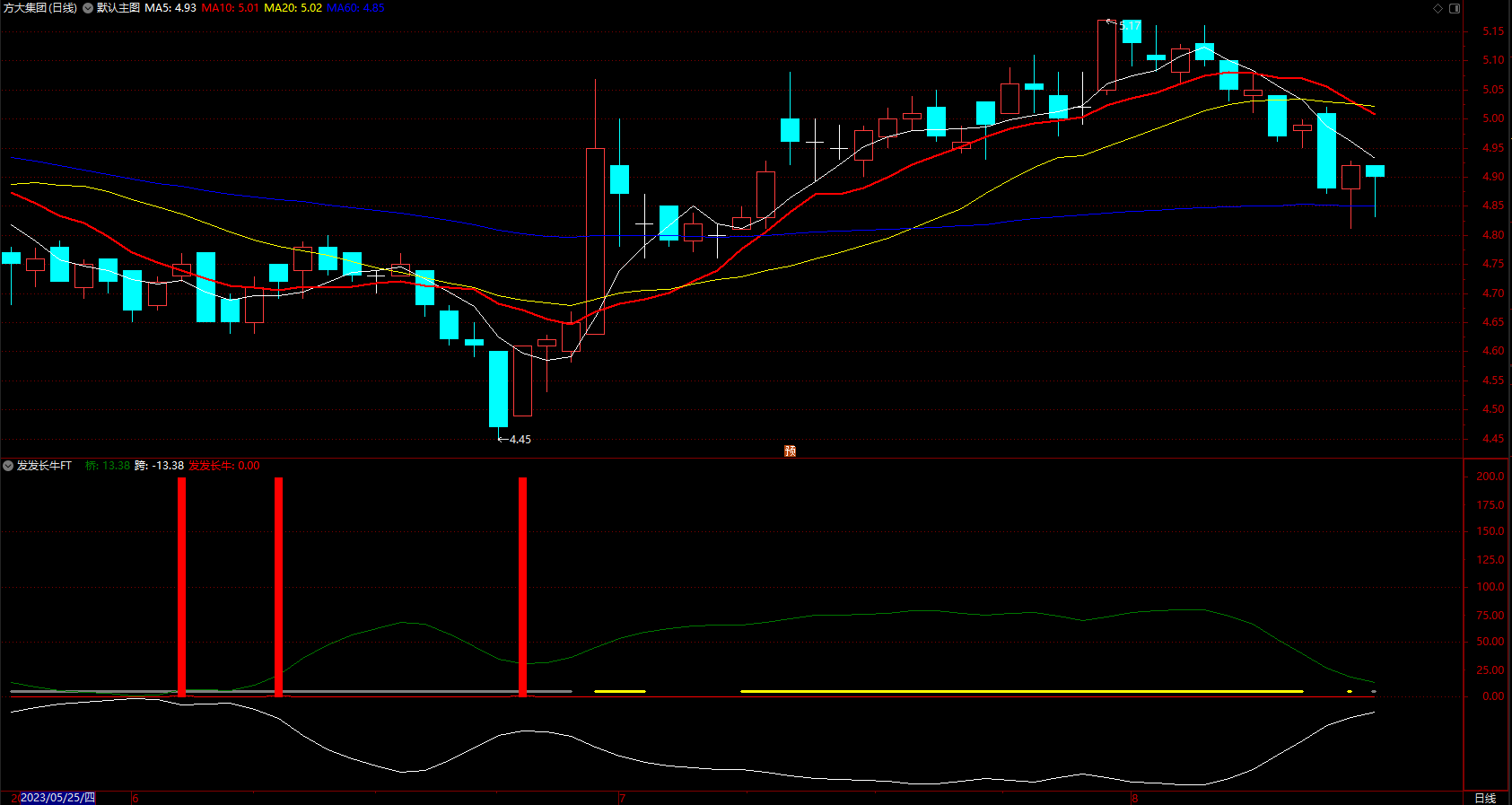Click the month 8 marker on the time axis

1134,798
